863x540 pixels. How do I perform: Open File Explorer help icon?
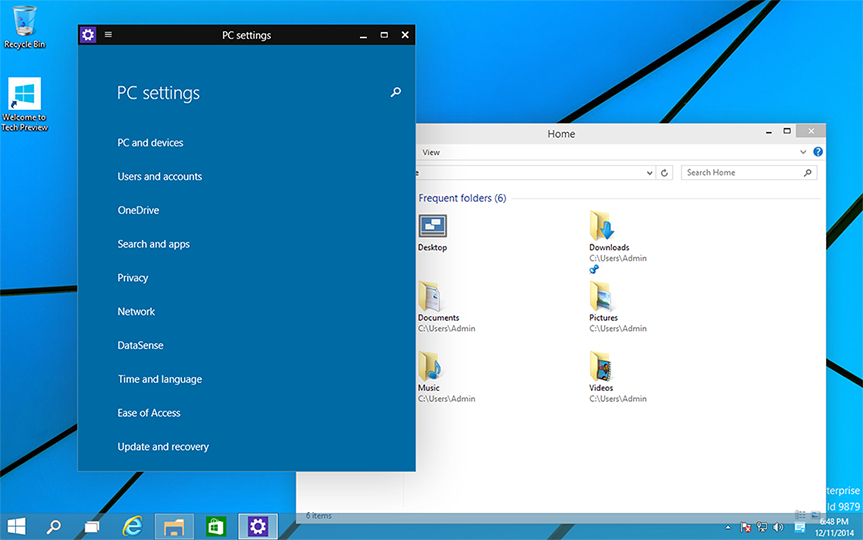(818, 152)
